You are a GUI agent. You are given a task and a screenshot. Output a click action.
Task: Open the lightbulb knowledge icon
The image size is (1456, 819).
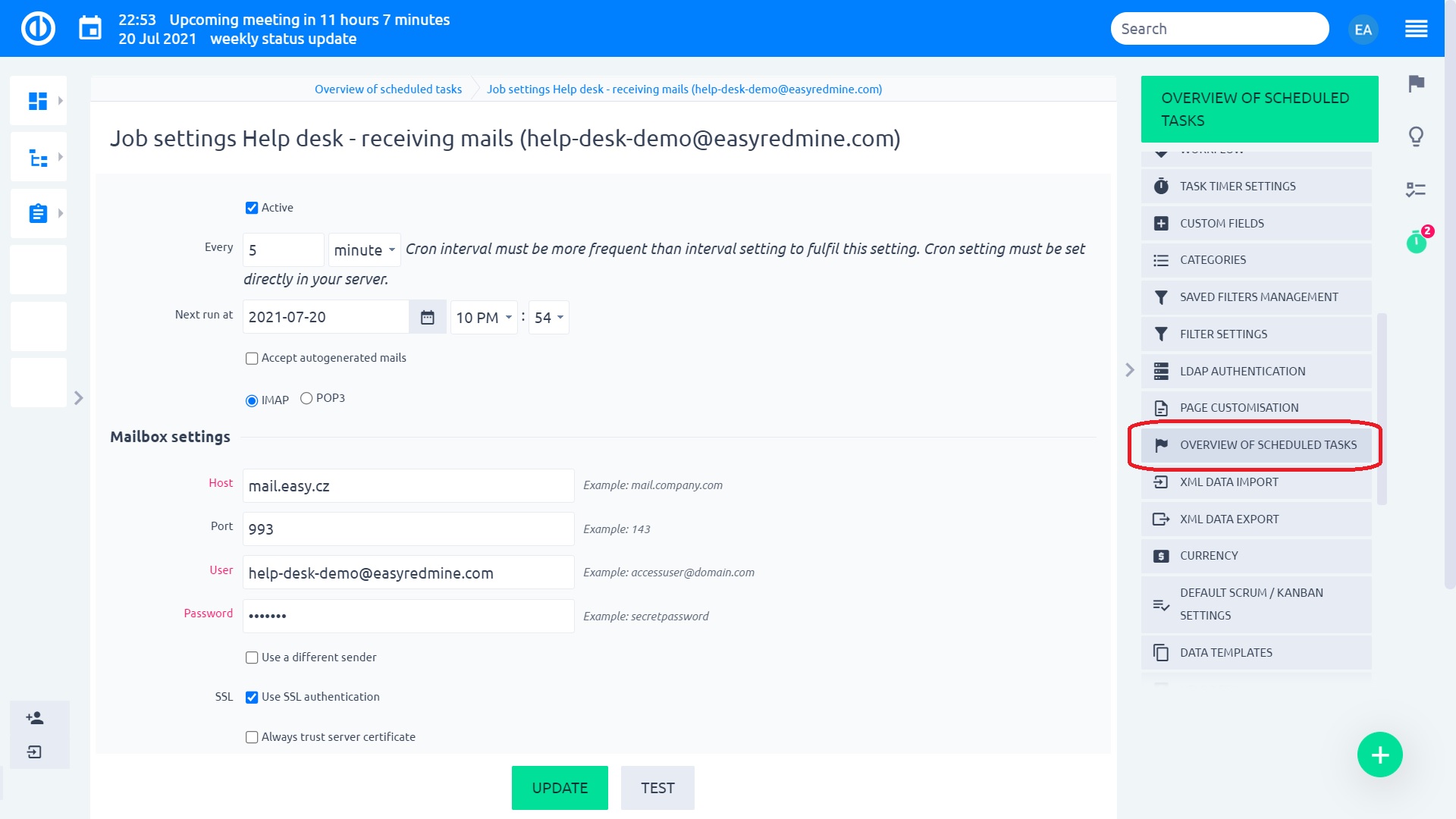pos(1416,136)
